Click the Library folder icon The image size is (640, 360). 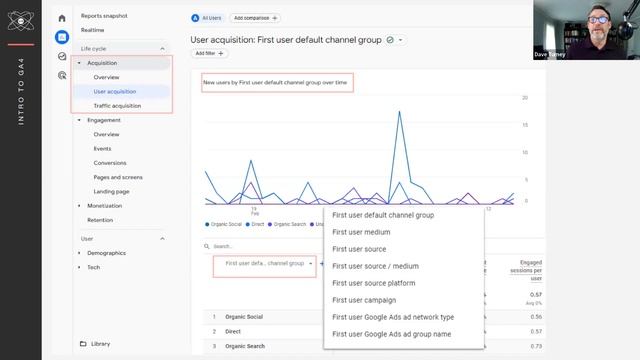pyautogui.click(x=83, y=344)
